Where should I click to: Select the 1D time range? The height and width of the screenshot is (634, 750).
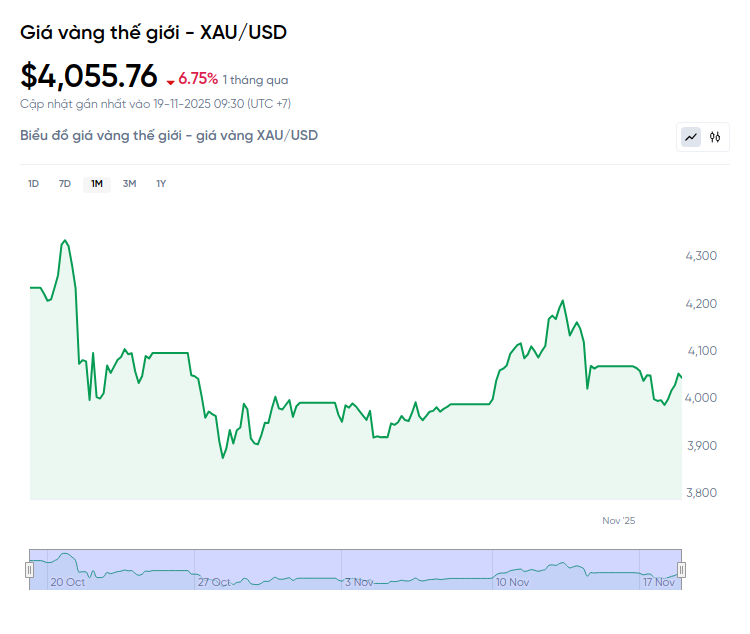(x=33, y=184)
